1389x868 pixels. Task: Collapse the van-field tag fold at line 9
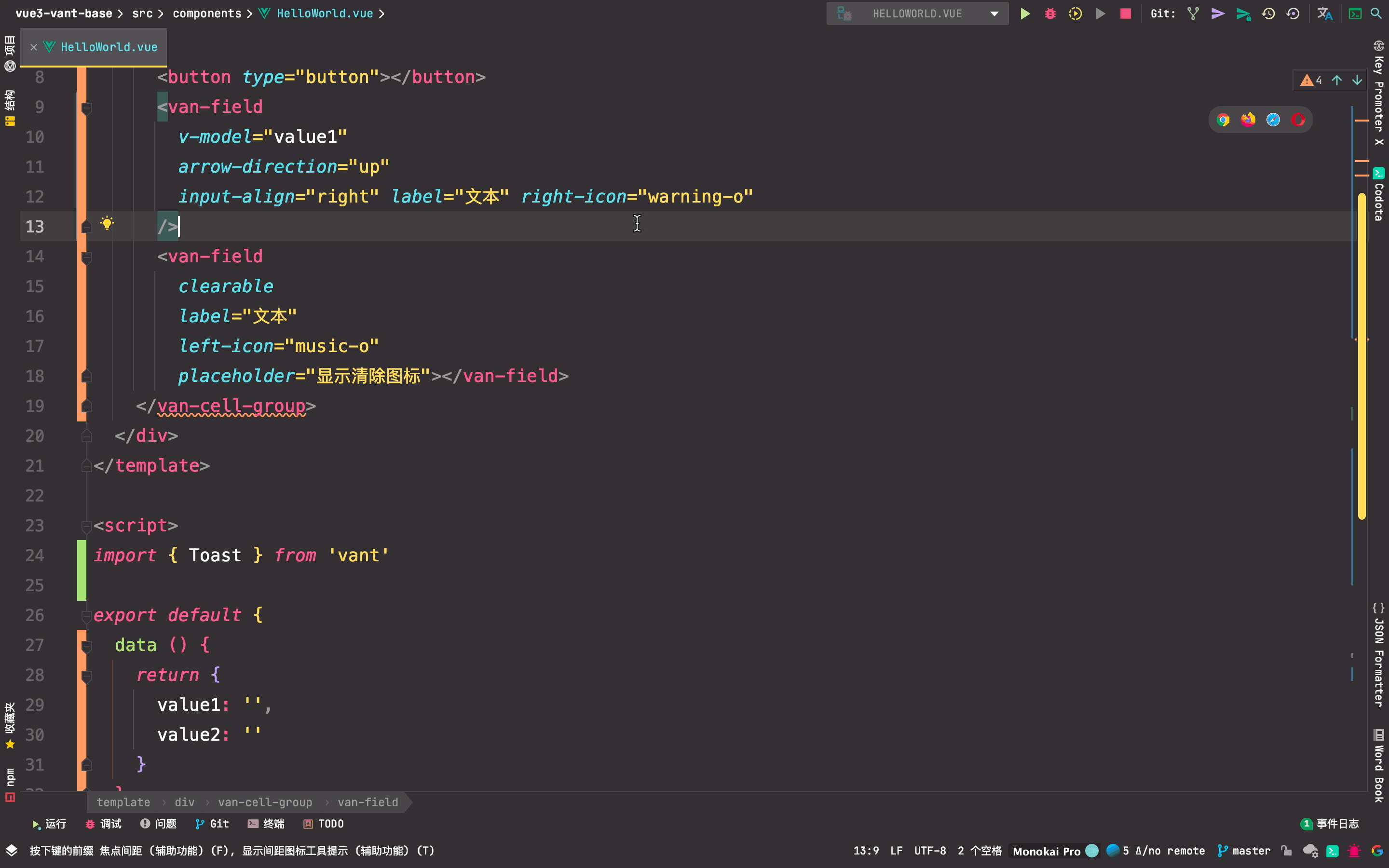87,108
